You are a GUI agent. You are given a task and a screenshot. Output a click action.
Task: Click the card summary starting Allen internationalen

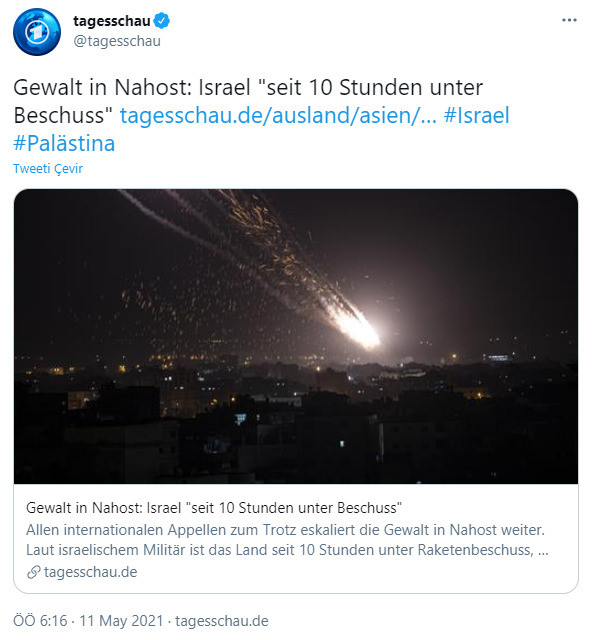click(x=285, y=530)
